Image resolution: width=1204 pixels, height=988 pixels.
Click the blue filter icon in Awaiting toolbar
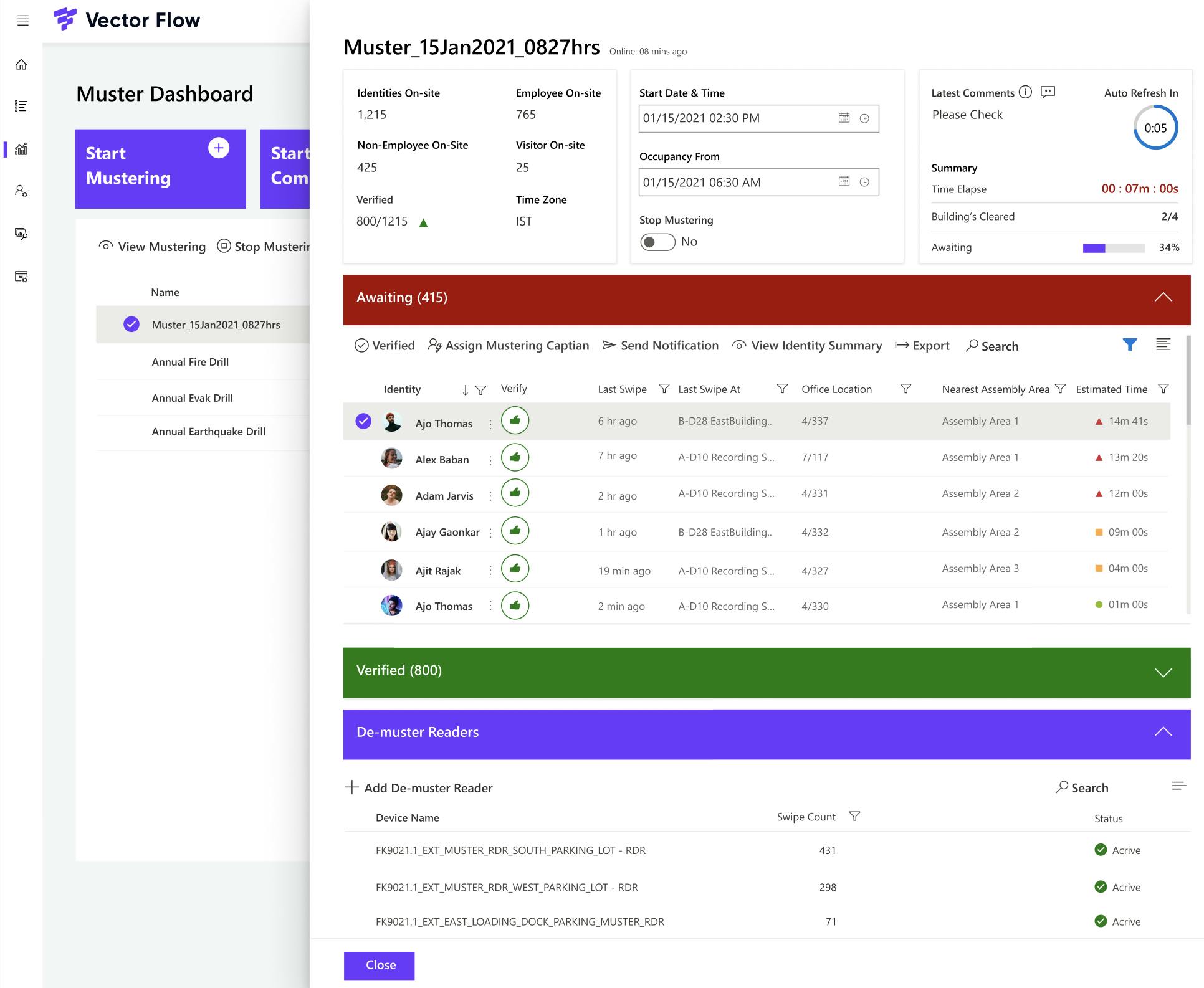1130,344
